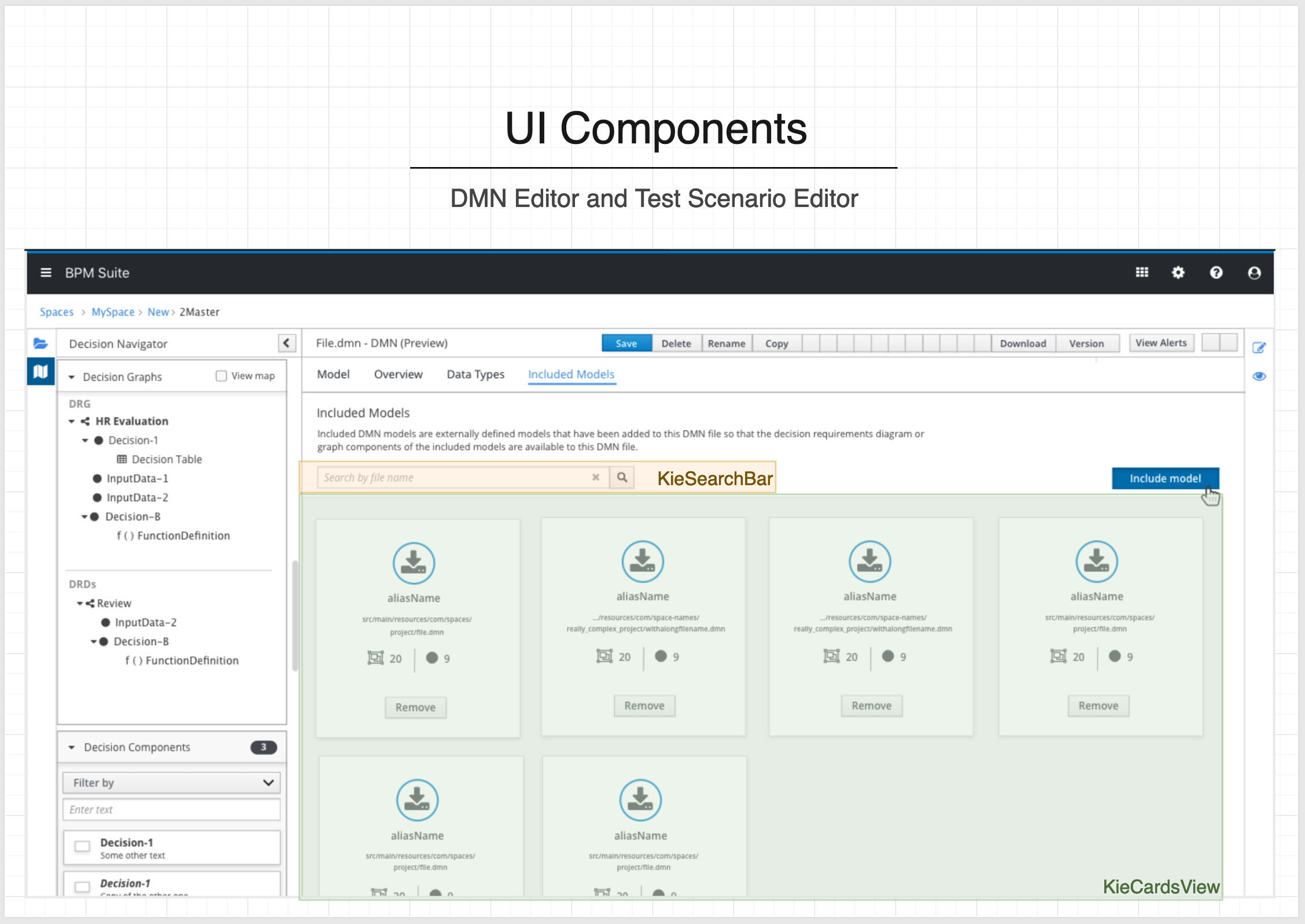Open the apps grid icon in header
Screen dimensions: 1305x924
pos(1141,272)
